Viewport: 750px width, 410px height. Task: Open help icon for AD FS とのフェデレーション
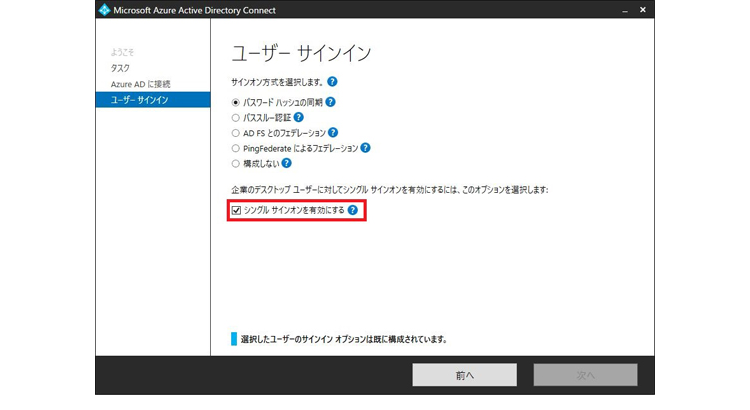coord(333,133)
